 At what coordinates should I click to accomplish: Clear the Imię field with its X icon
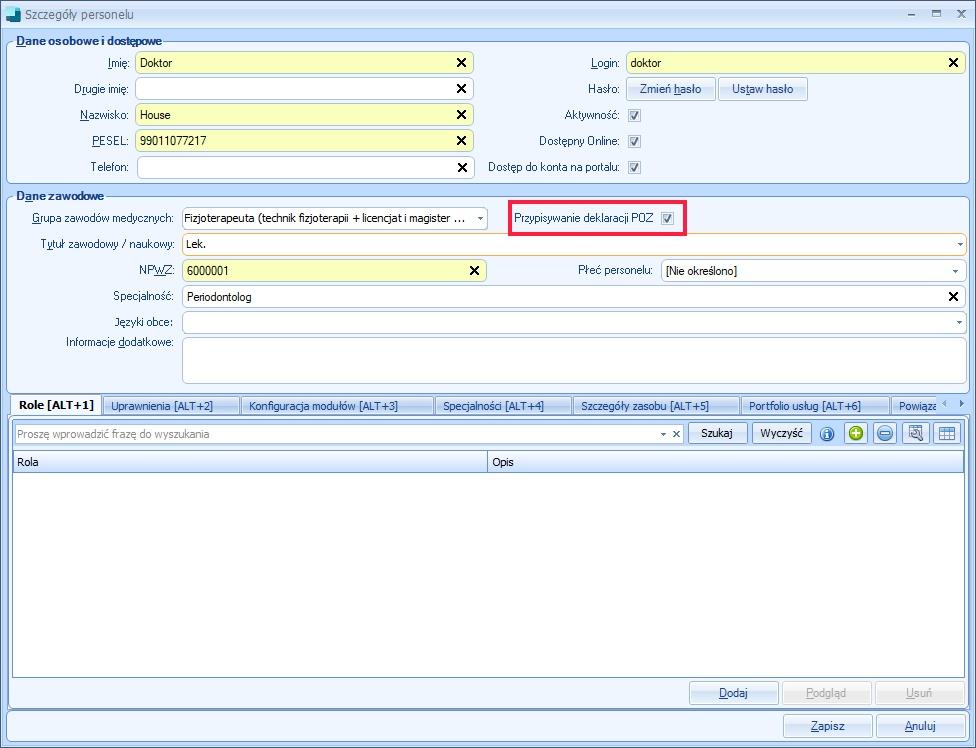[461, 62]
